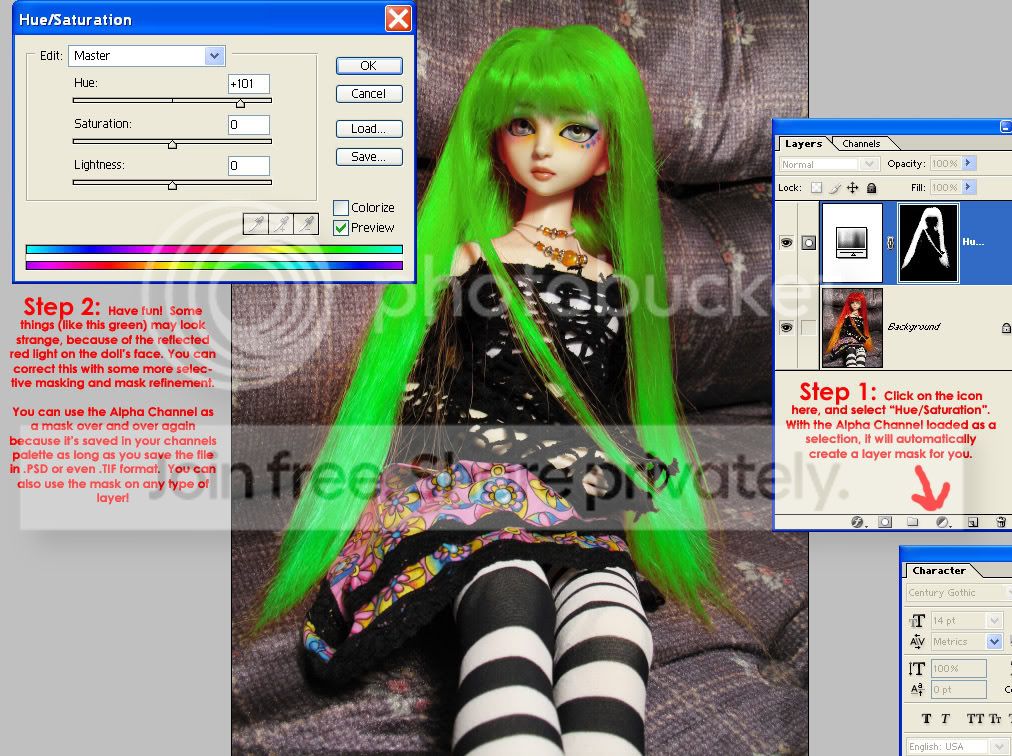The width and height of the screenshot is (1012, 756).
Task: Enable the Colorize checkbox
Action: [341, 208]
